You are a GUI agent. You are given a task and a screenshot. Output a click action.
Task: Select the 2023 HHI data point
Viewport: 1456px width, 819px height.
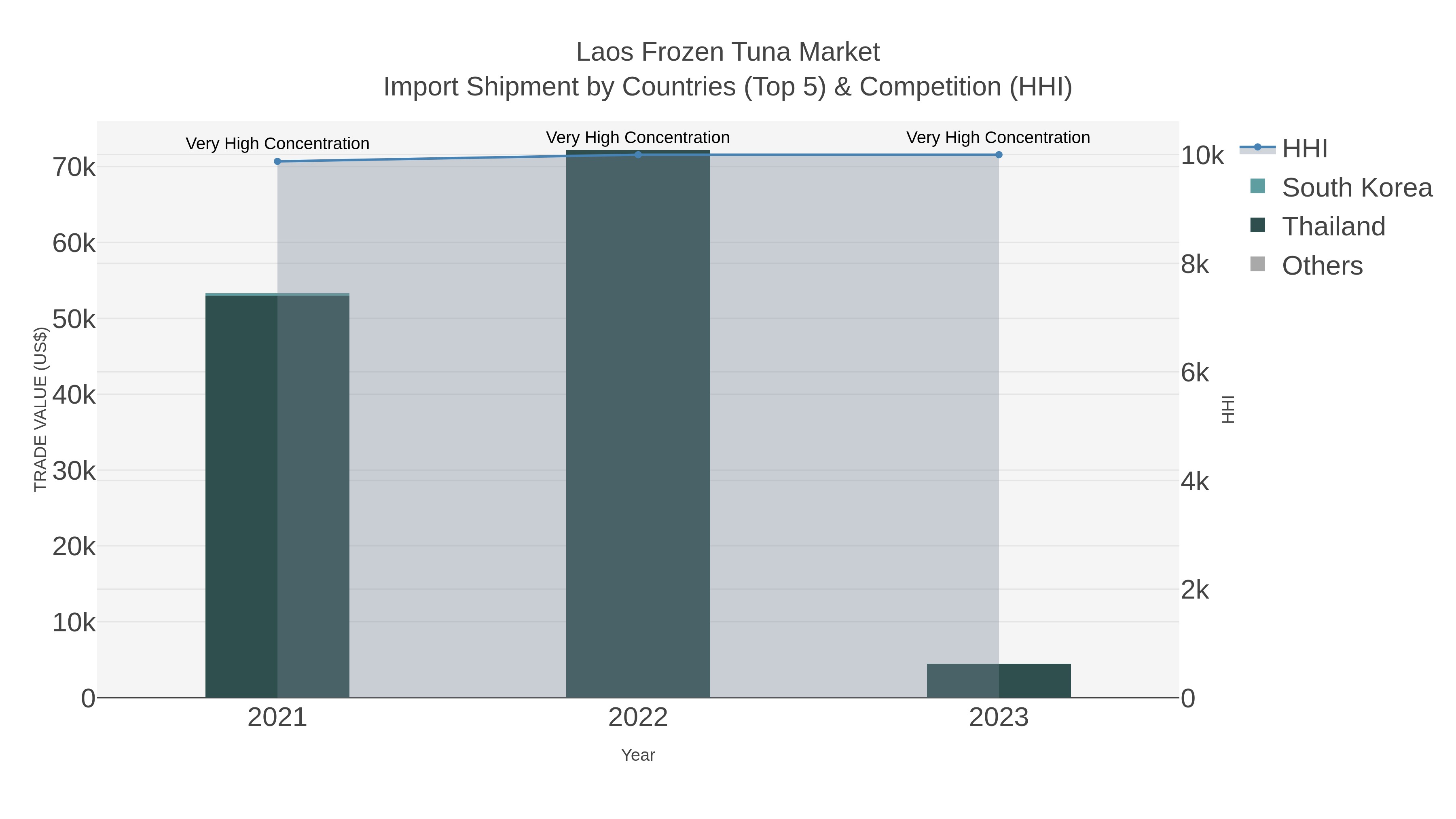[x=999, y=155]
